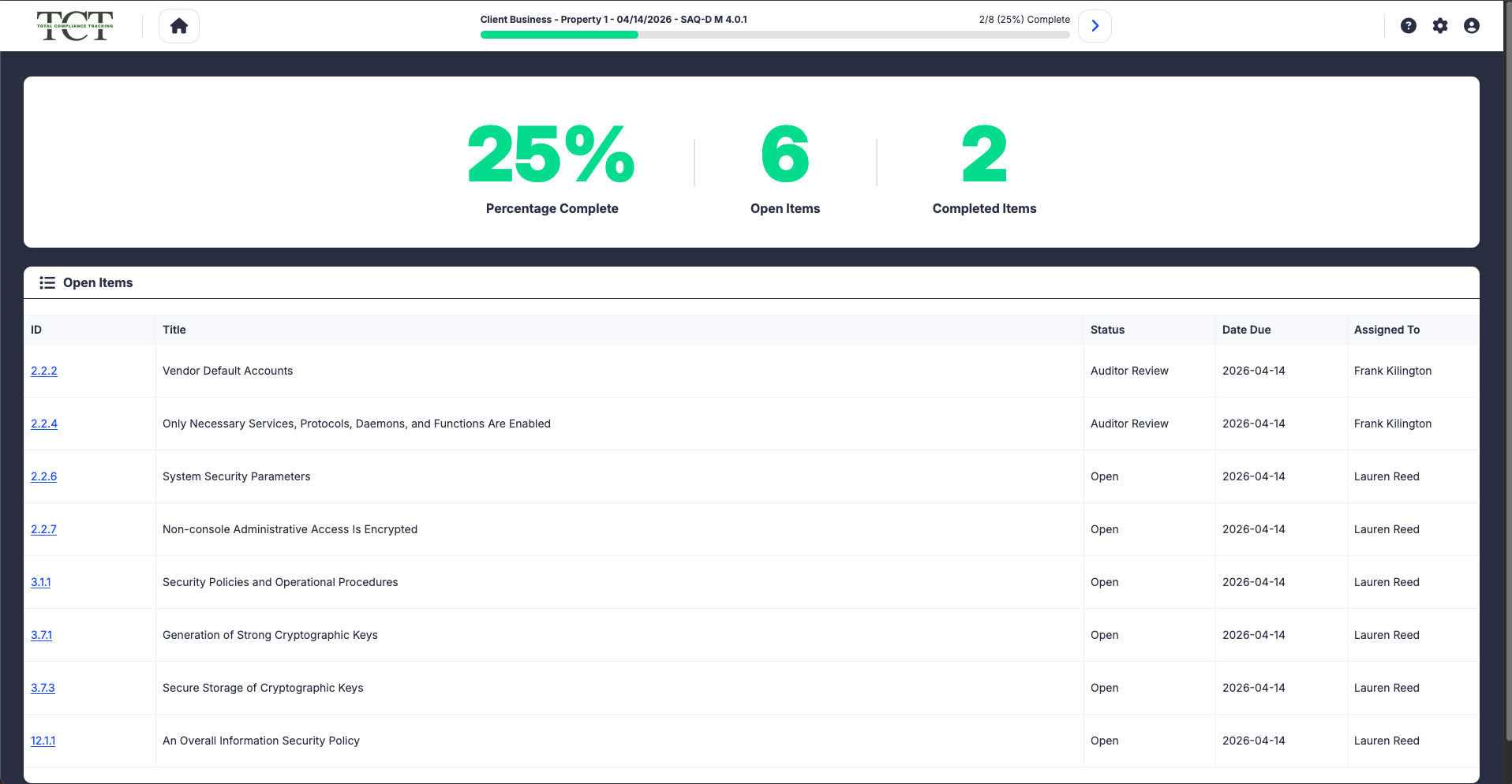This screenshot has width=1512, height=784.
Task: Open item 2.2.2 Vendor Default Accounts link
Action: pyautogui.click(x=44, y=371)
